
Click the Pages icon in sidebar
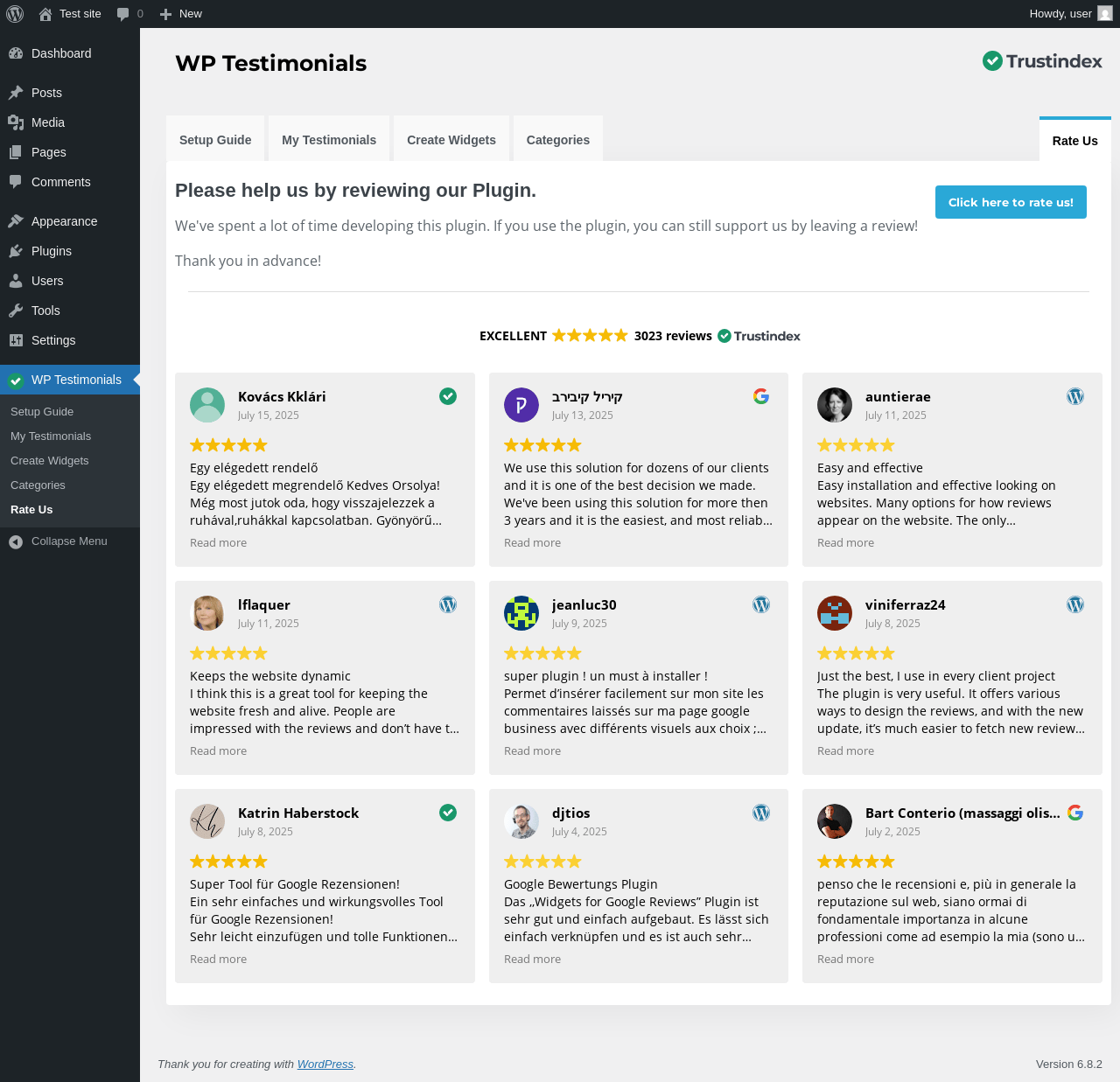point(16,152)
